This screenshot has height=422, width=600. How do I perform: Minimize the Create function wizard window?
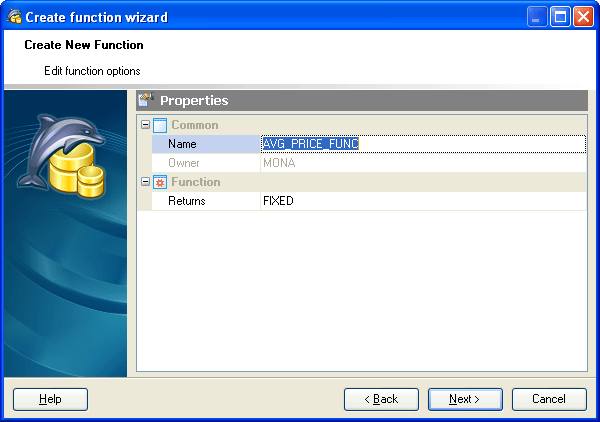click(538, 17)
